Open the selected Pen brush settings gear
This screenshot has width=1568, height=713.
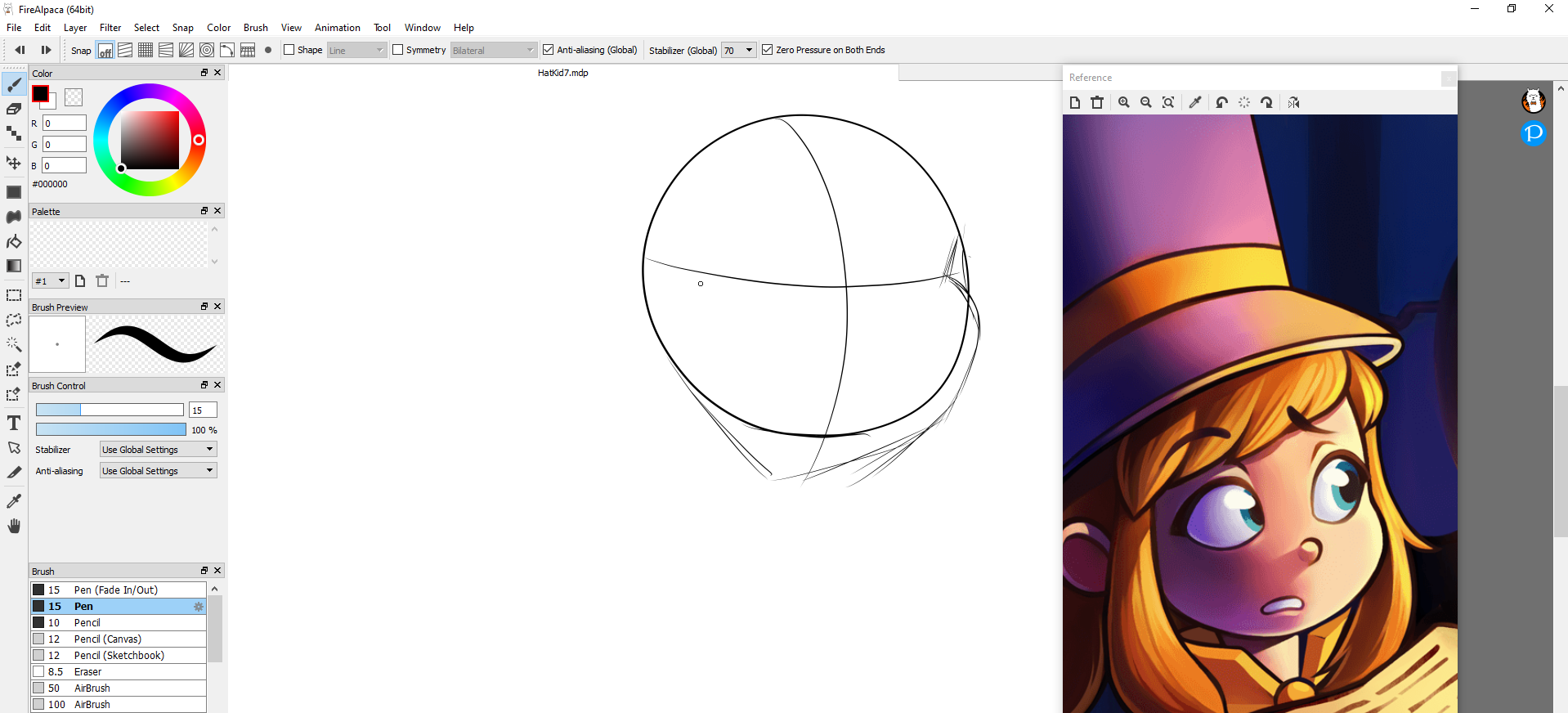198,606
